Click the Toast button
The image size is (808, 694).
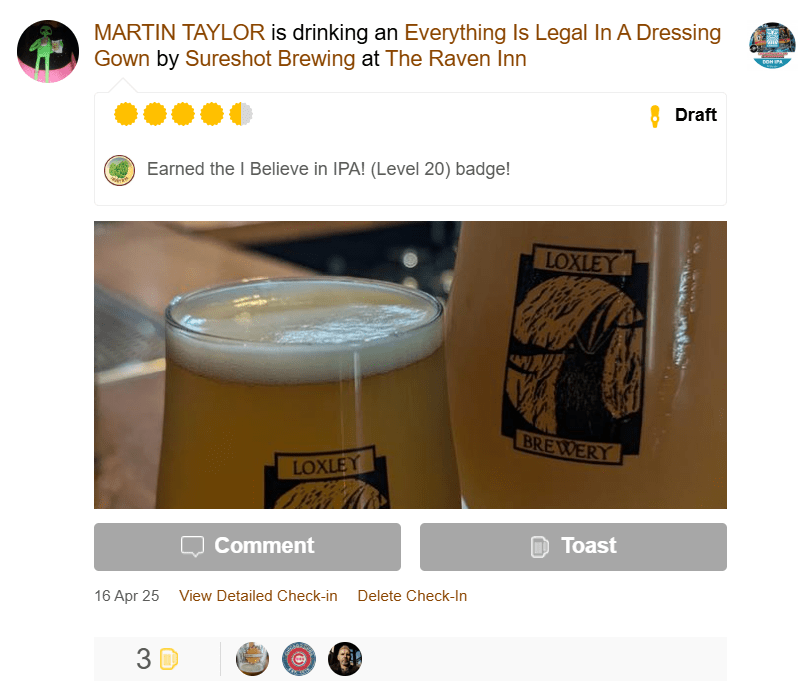point(573,547)
